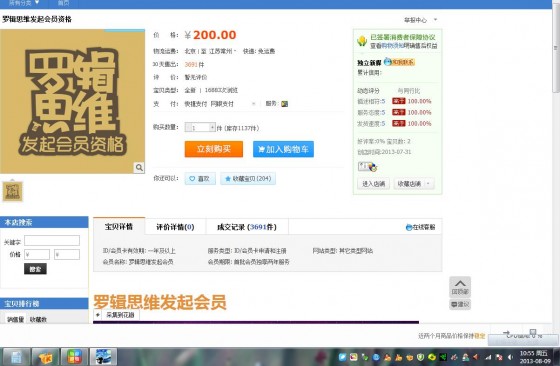Click the consumer protection tulip icon

[x=362, y=41]
